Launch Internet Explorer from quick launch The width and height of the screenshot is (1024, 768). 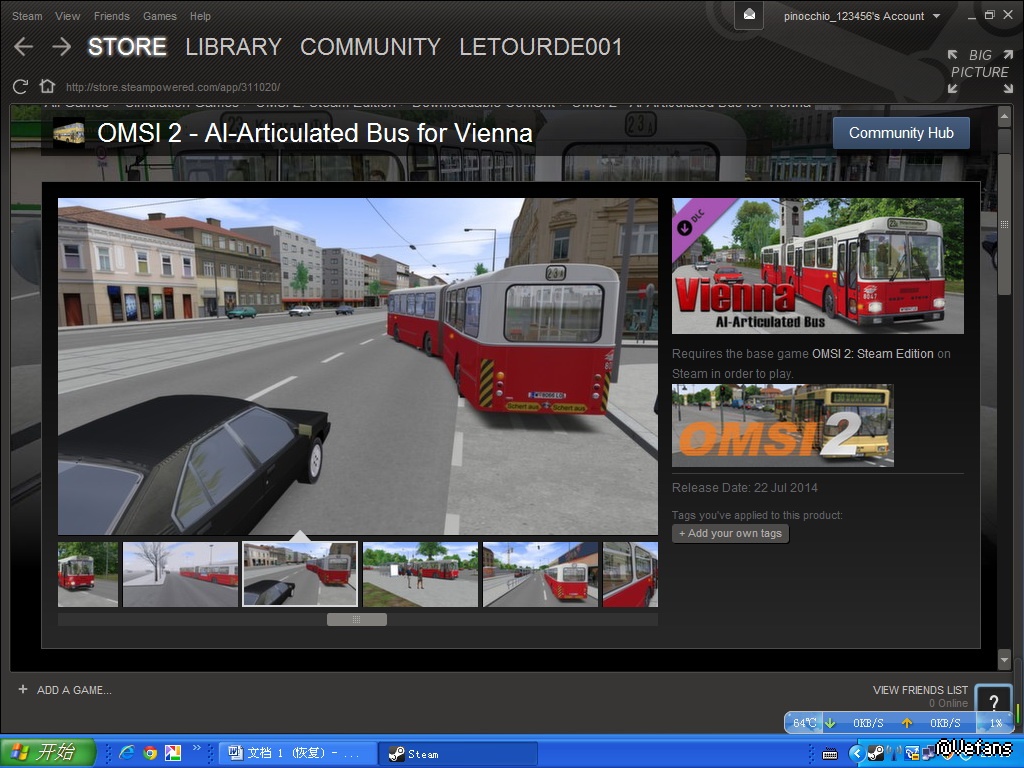tap(127, 753)
